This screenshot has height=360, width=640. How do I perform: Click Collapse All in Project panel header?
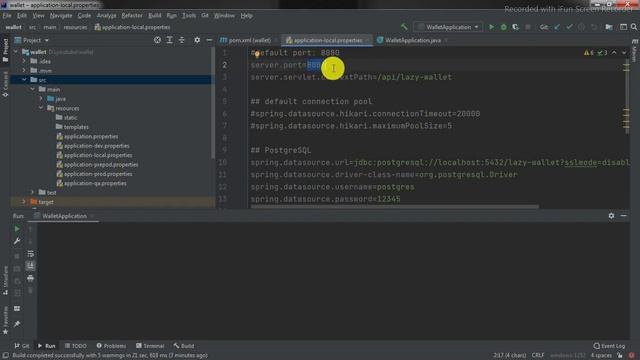point(182,40)
